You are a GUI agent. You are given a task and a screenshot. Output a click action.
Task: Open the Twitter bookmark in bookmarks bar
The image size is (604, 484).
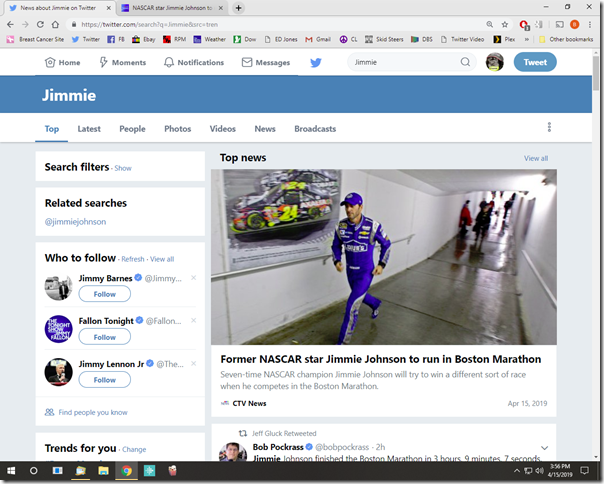click(x=86, y=39)
